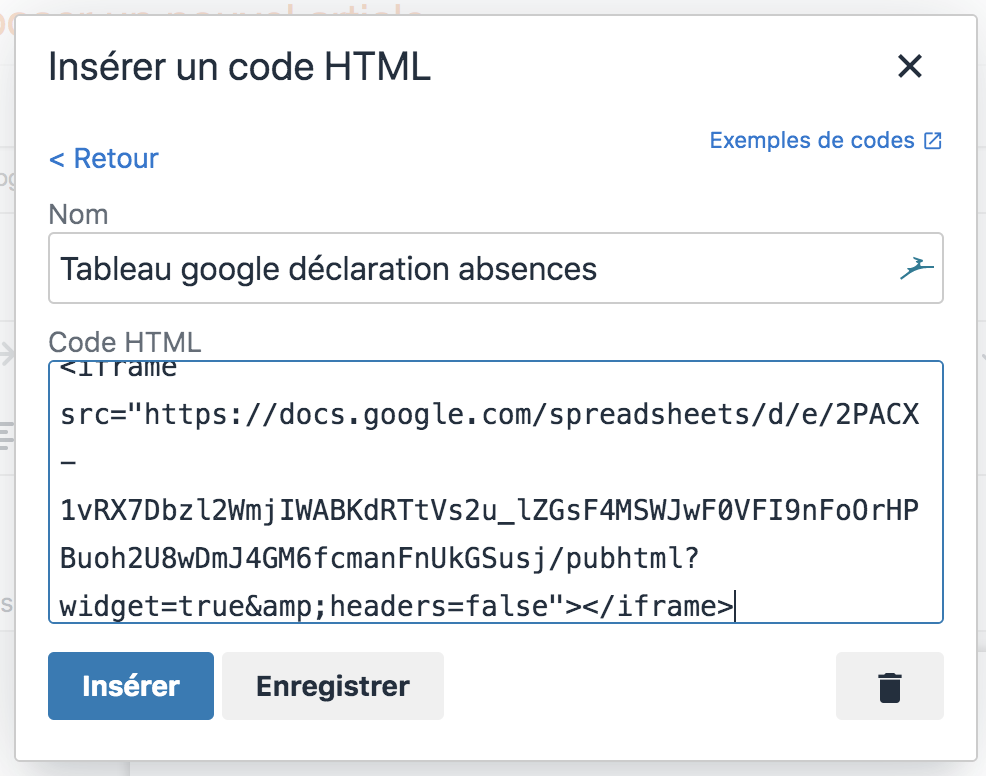Click the Insérer un code HTML title

point(240,67)
